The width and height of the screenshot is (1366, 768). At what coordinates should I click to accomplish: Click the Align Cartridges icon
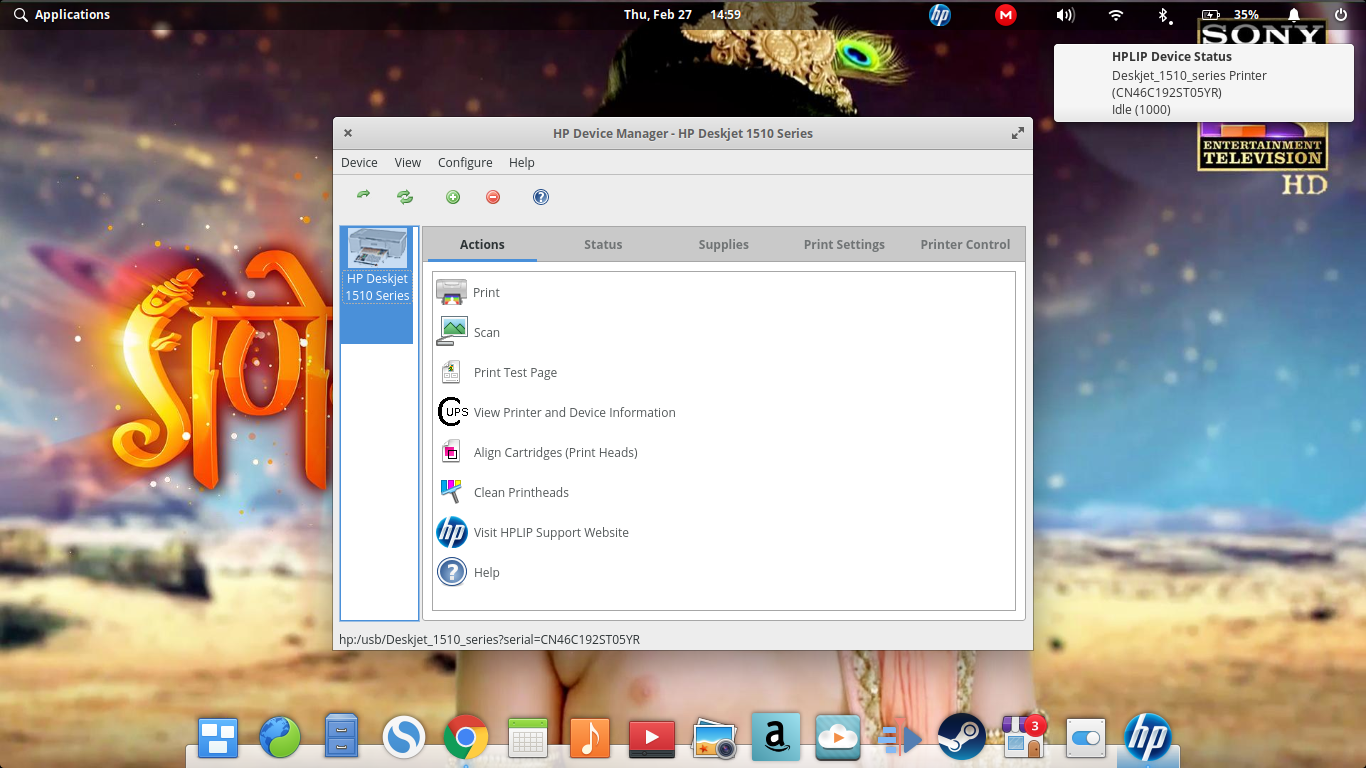click(451, 451)
